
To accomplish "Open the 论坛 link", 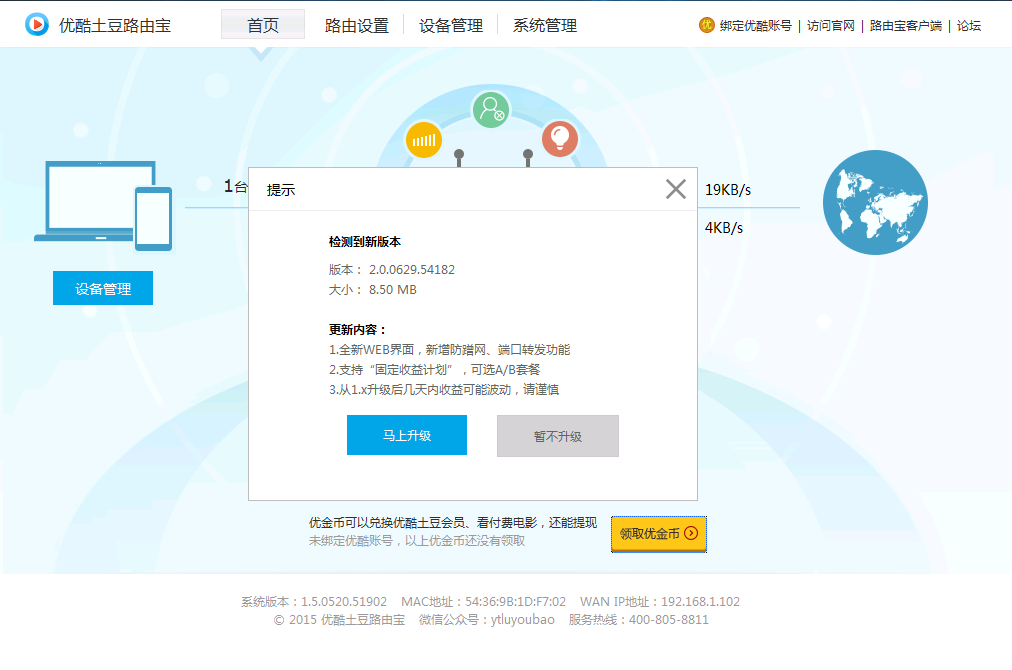I will 969,26.
